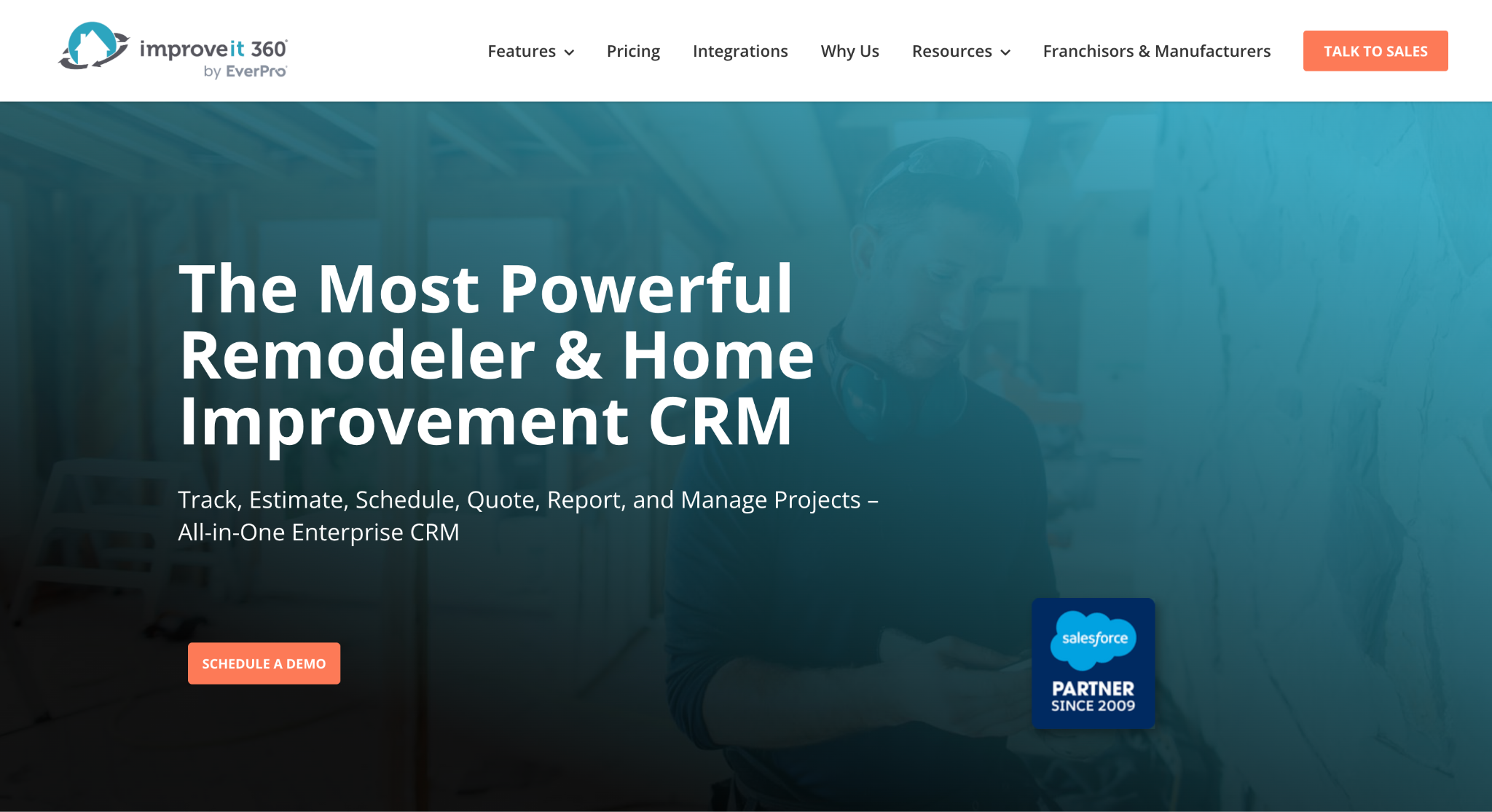Click the 'by EverPro' logo text
The image size is (1492, 812).
(246, 71)
